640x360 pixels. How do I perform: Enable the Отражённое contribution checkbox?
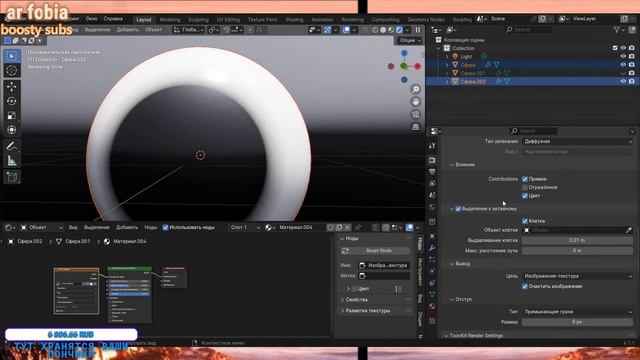[525, 187]
